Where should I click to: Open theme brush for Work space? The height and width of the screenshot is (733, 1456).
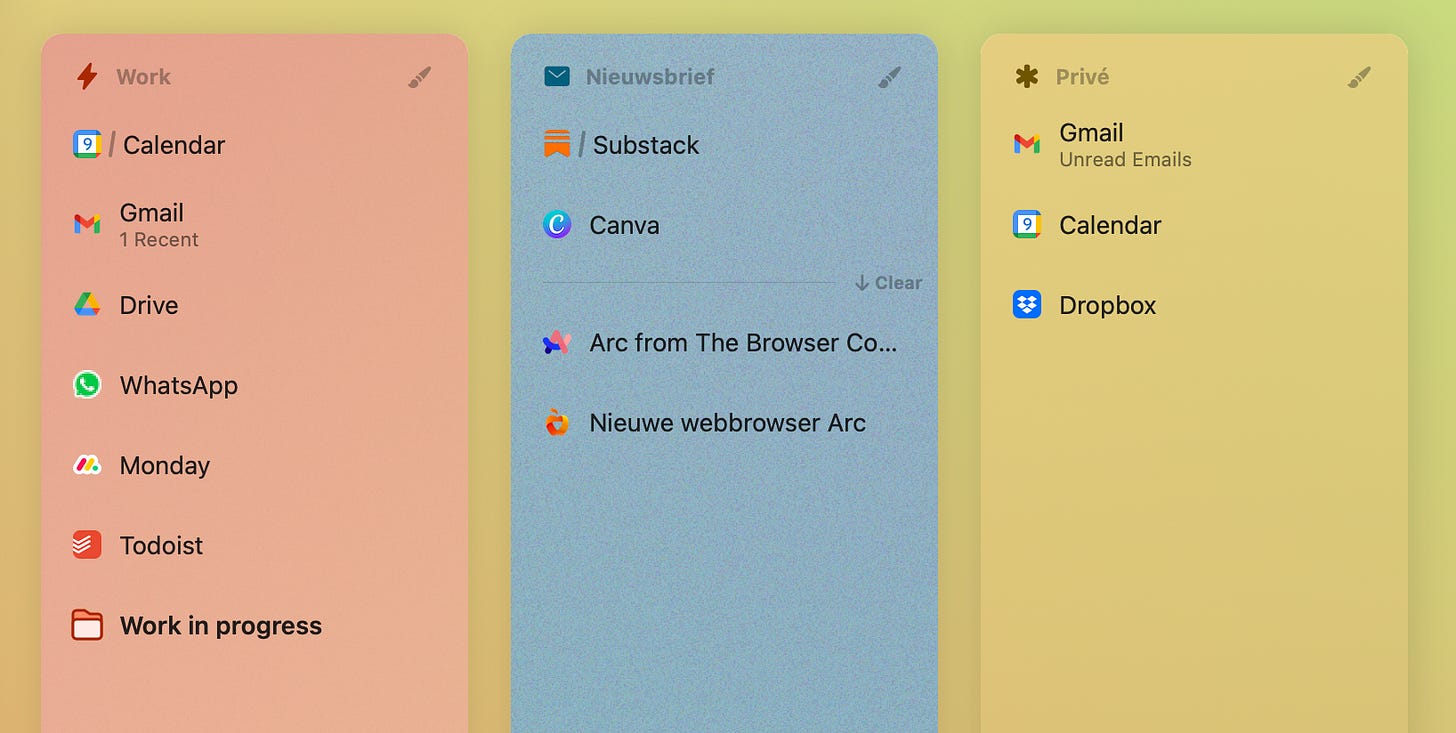click(420, 77)
